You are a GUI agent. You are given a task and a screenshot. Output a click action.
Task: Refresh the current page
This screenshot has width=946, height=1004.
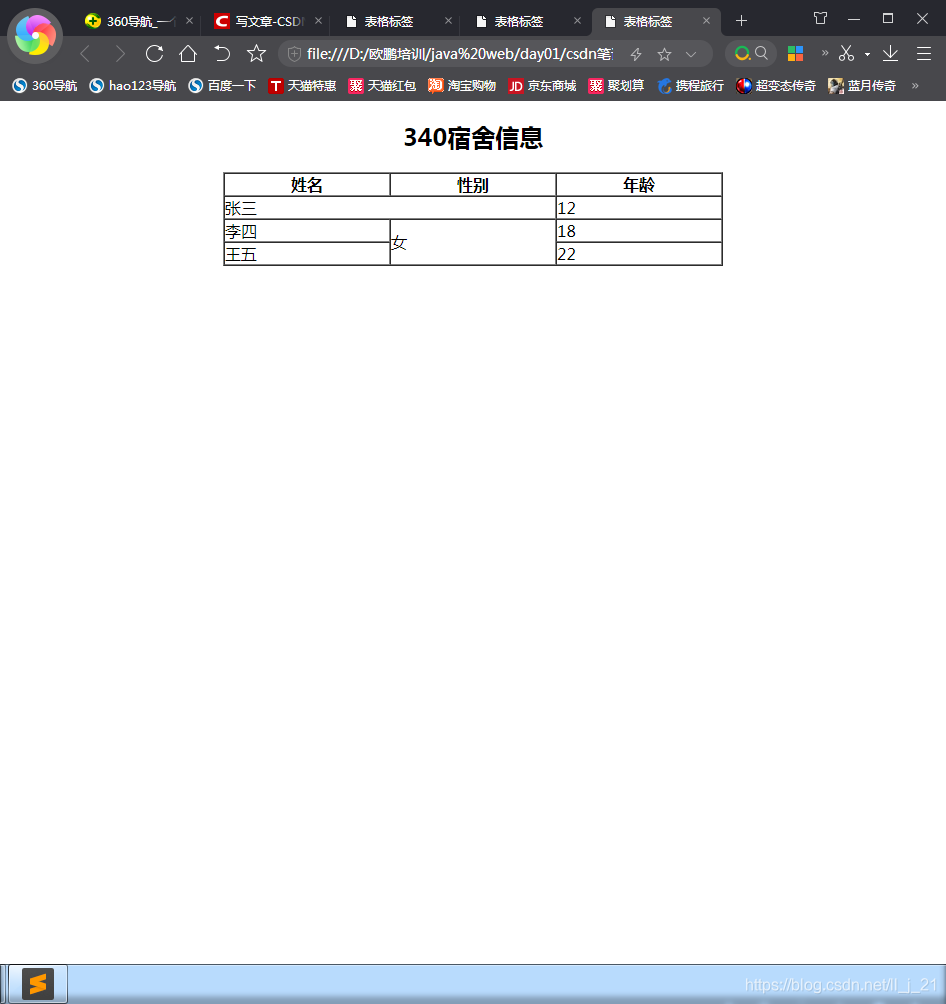153,53
